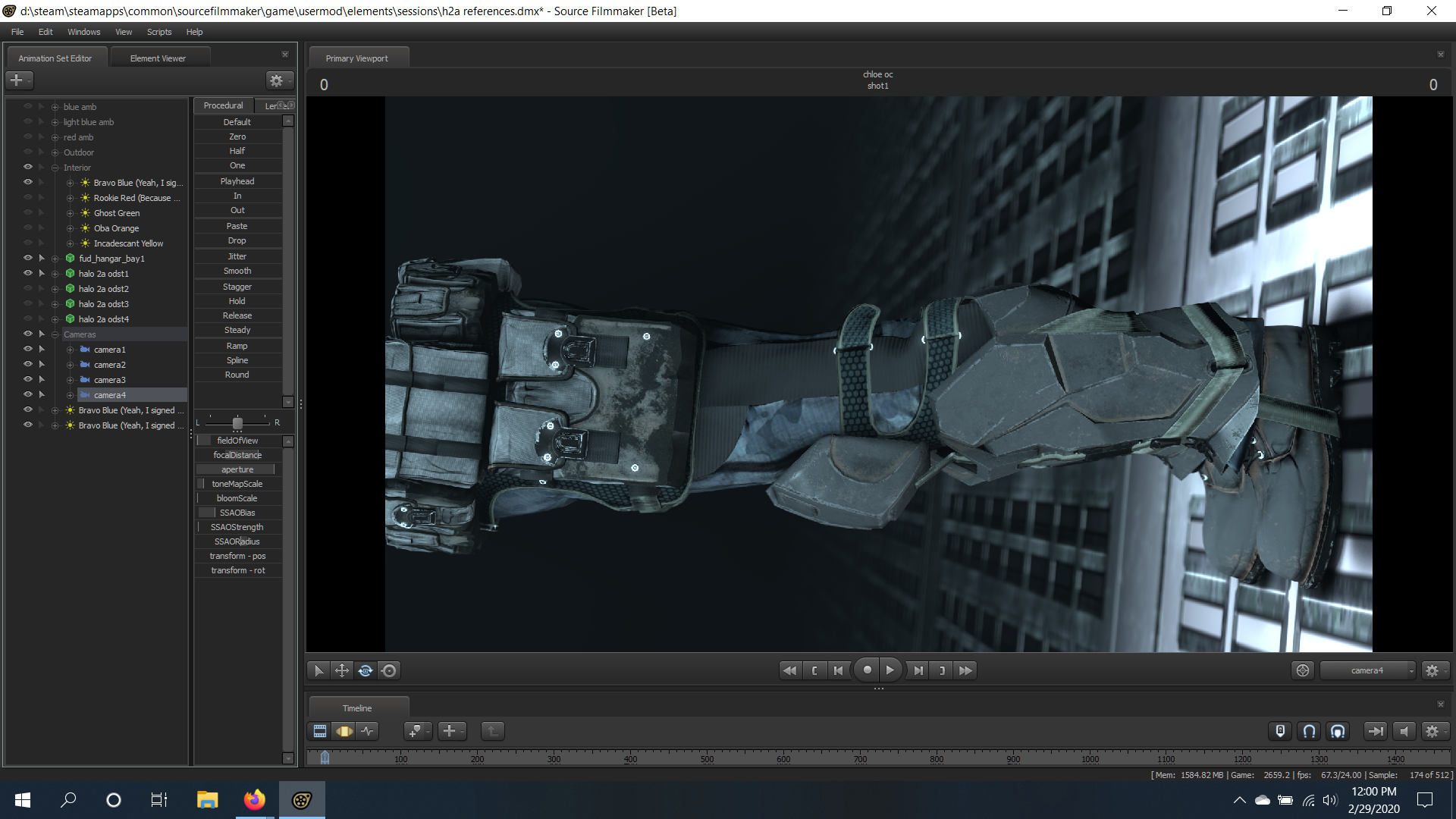This screenshot has height=819, width=1456.
Task: Switch to the clip editor mode icon
Action: 320,731
